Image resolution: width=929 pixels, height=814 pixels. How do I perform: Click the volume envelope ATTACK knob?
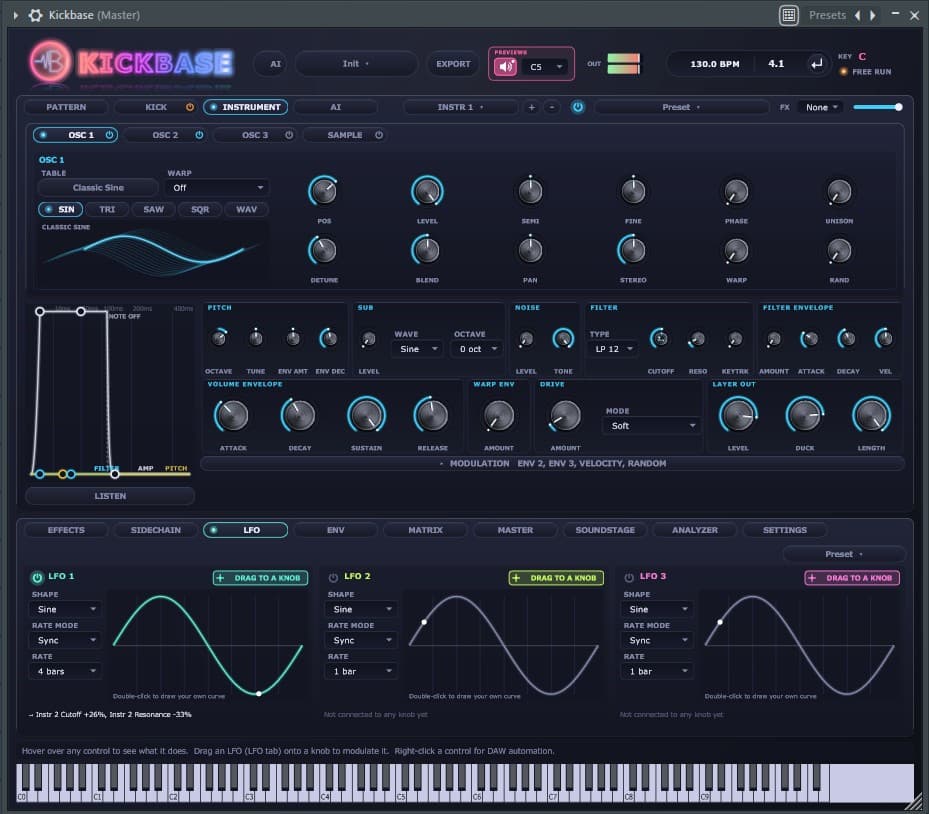(x=232, y=415)
